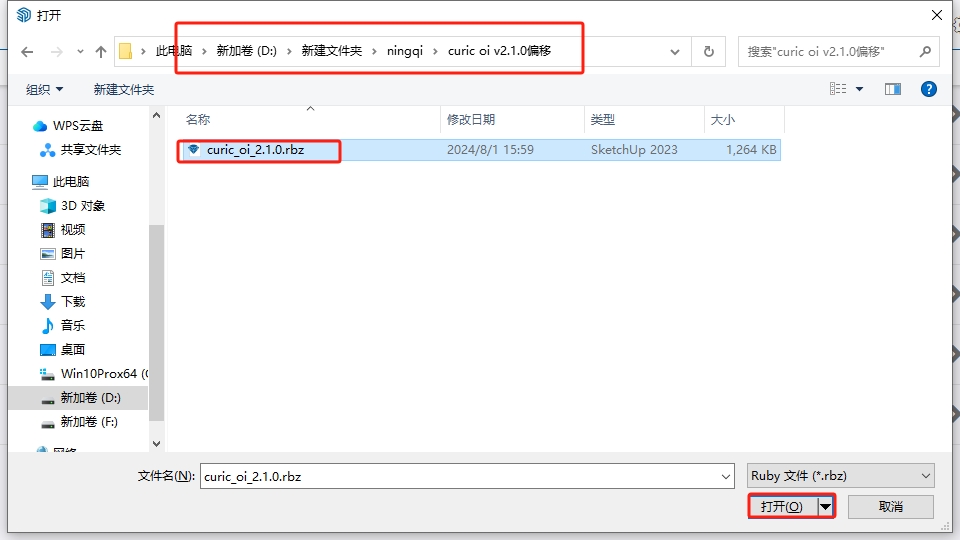
Task: Open the 打开 button split dropdown arrow
Action: [x=826, y=506]
